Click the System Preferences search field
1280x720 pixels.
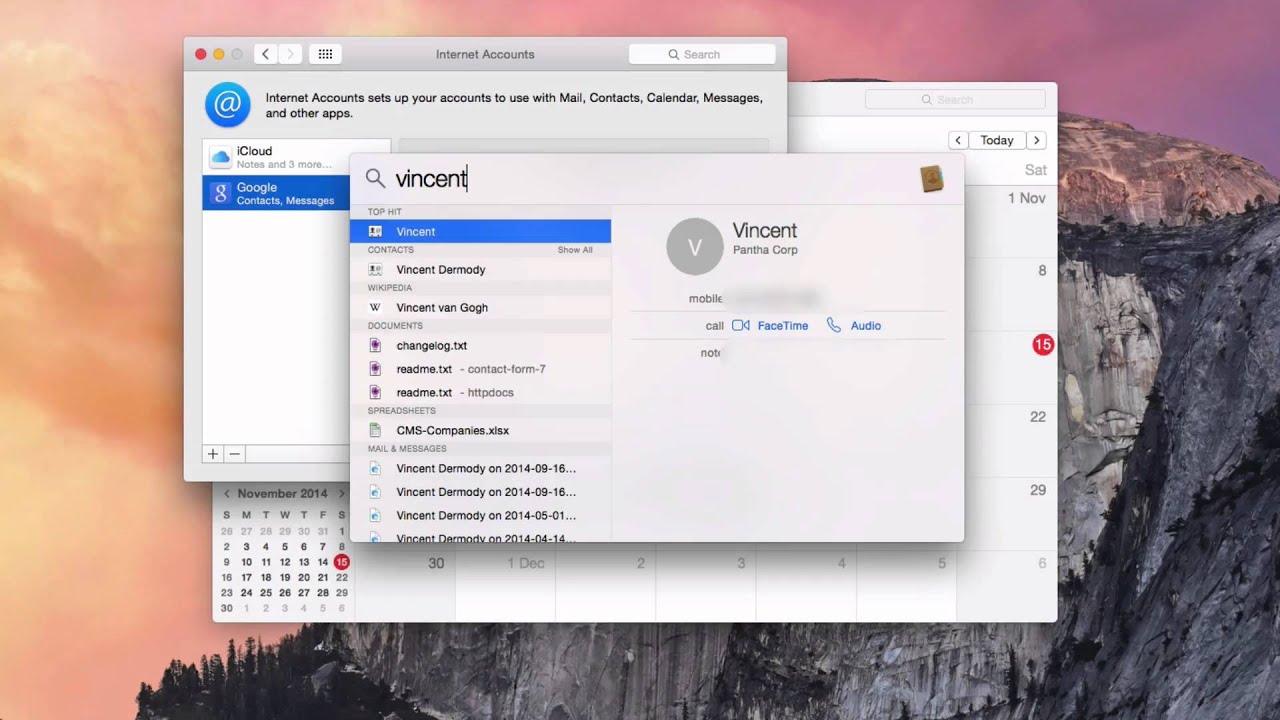[x=702, y=54]
